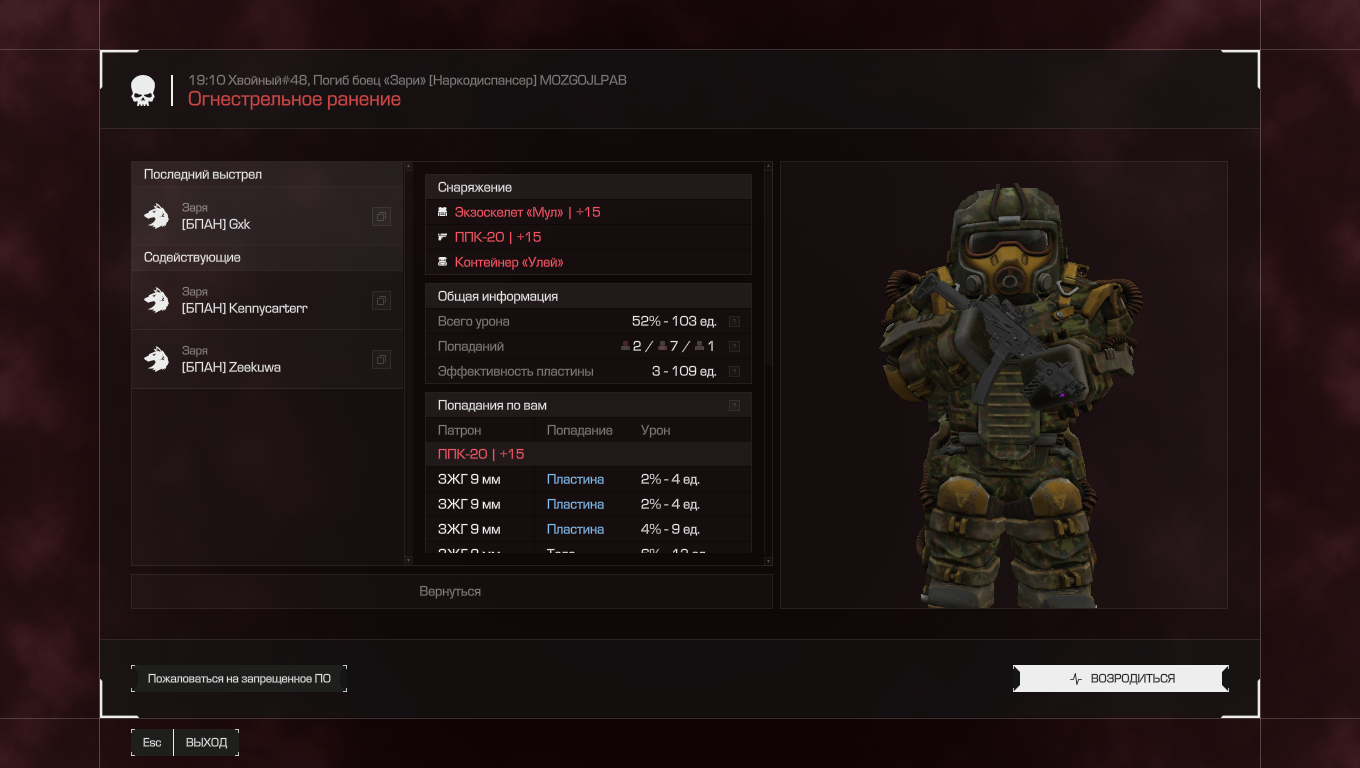Click the Огнестрельное ранение death cause title

tap(294, 99)
